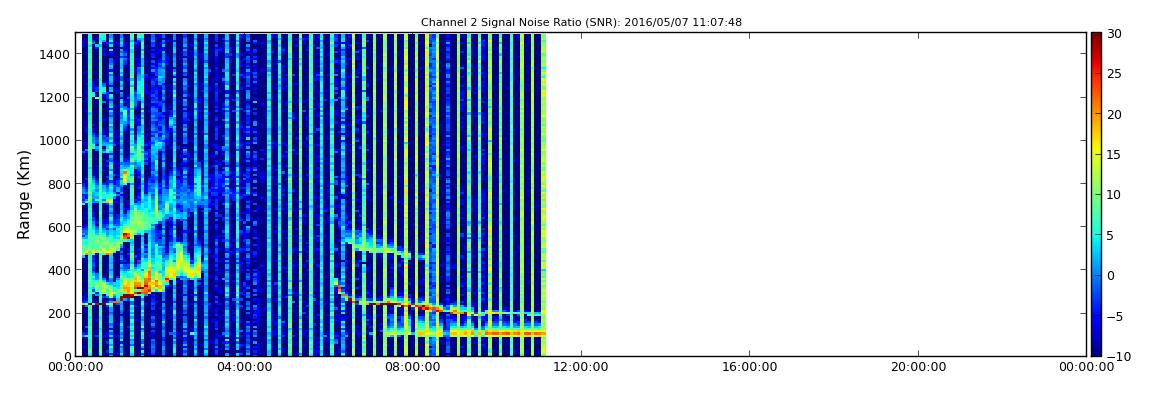The image size is (1150, 407).
Task: Click the 16:00:00 time axis label
Action: [x=749, y=367]
